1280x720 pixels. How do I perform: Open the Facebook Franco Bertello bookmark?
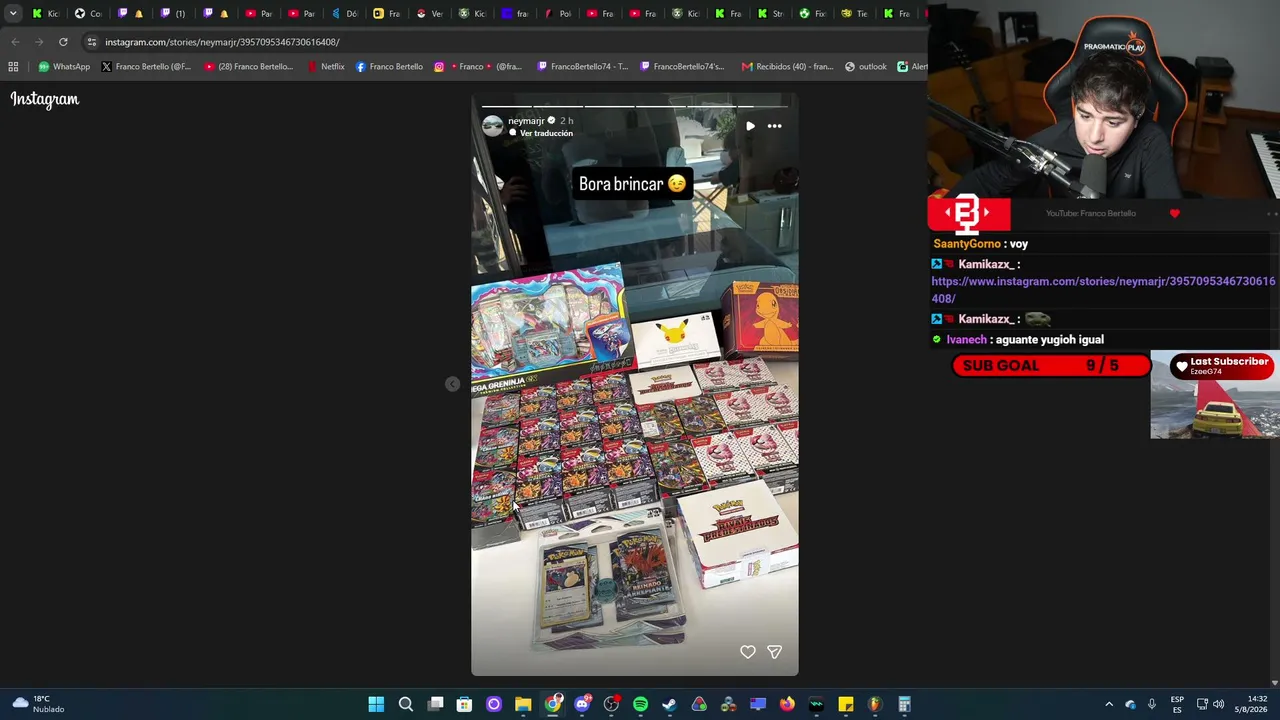389,67
